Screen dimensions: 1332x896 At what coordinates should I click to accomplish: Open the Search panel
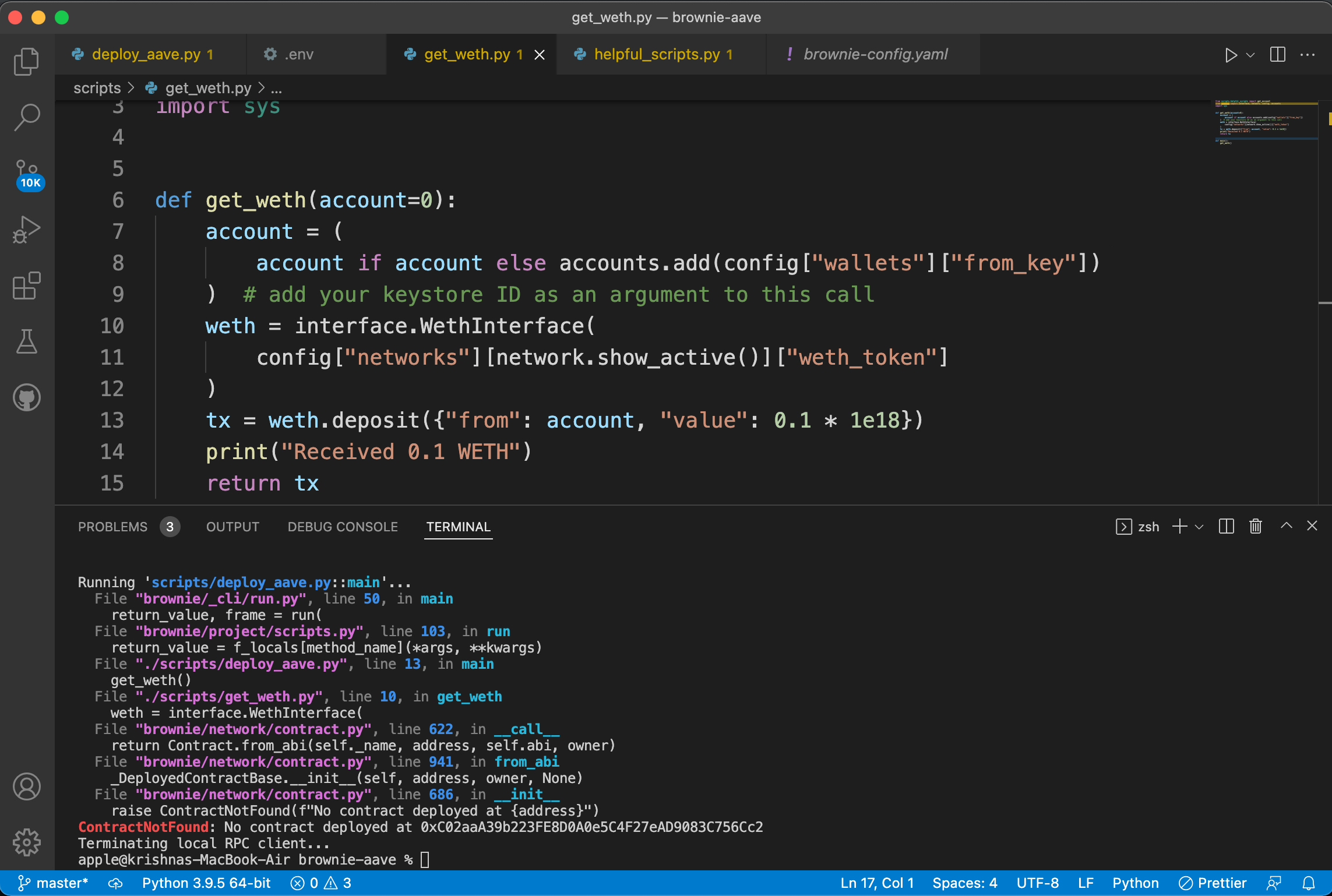[26, 117]
